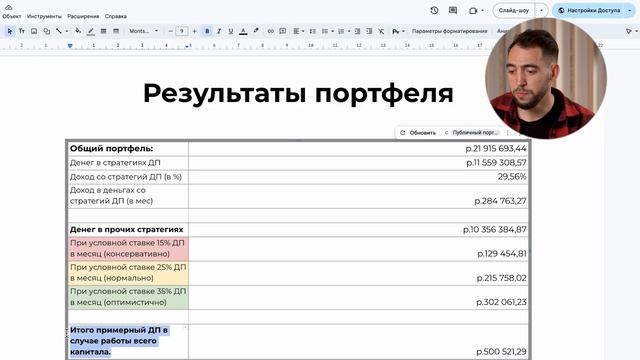Open the Расширения menu
Screen dimensions: 640x360
tap(83, 16)
